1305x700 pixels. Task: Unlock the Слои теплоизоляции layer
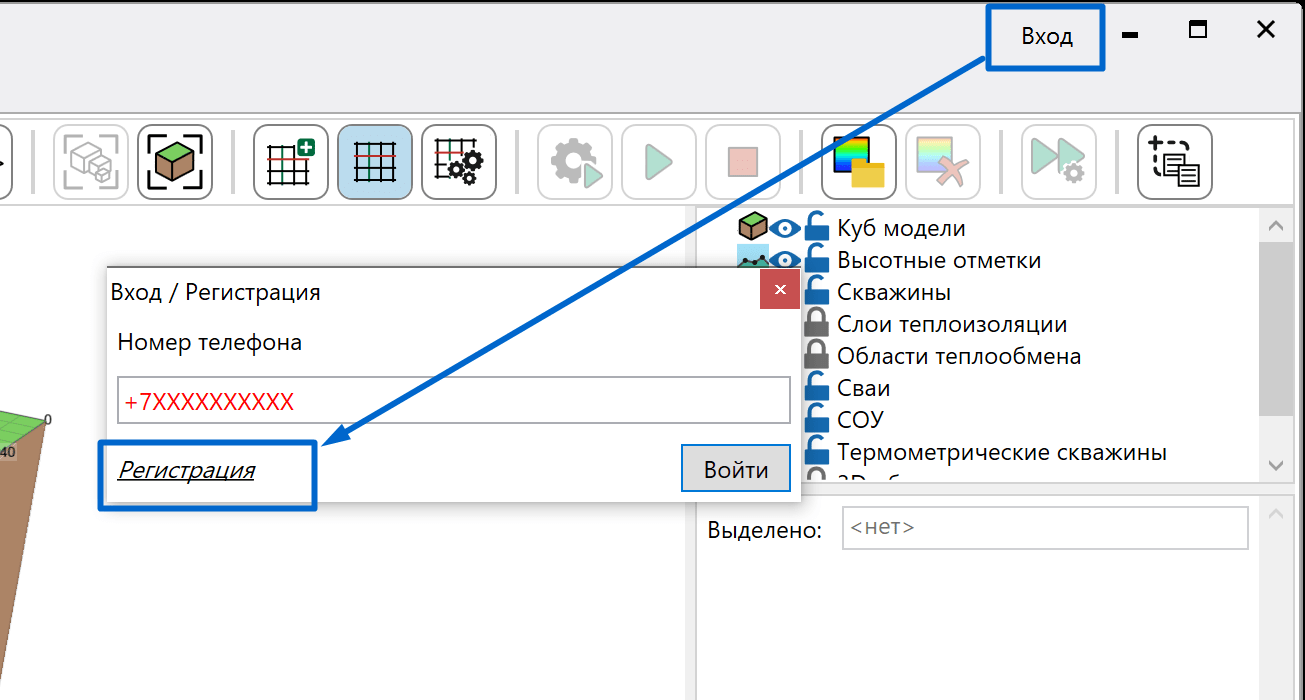pyautogui.click(x=817, y=323)
